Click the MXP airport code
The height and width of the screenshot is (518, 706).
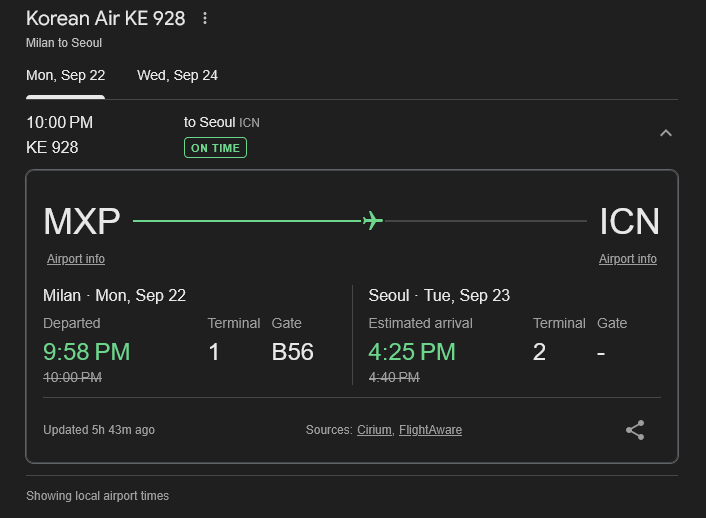82,221
